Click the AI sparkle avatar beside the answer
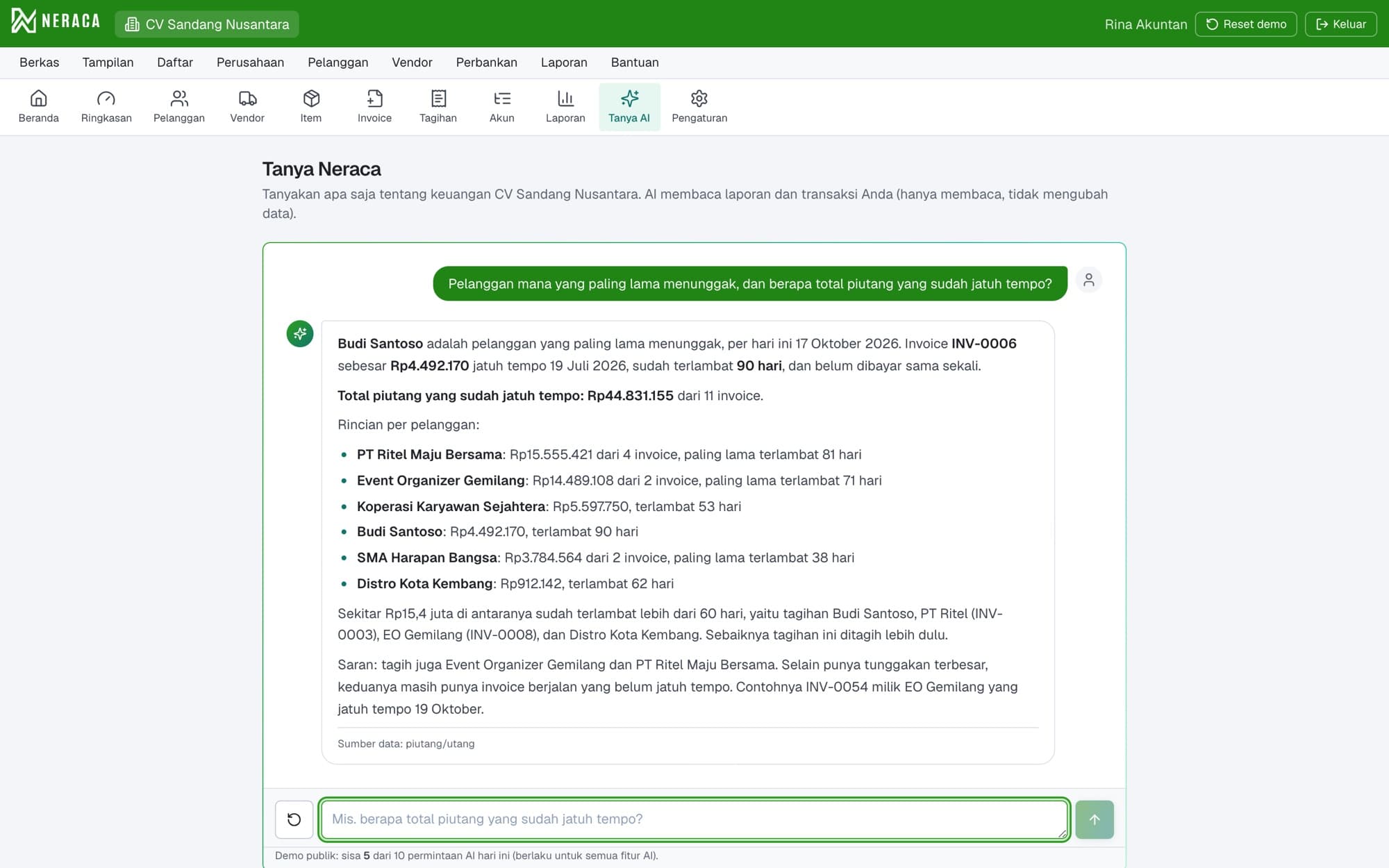Viewport: 1389px width, 868px height. point(300,334)
